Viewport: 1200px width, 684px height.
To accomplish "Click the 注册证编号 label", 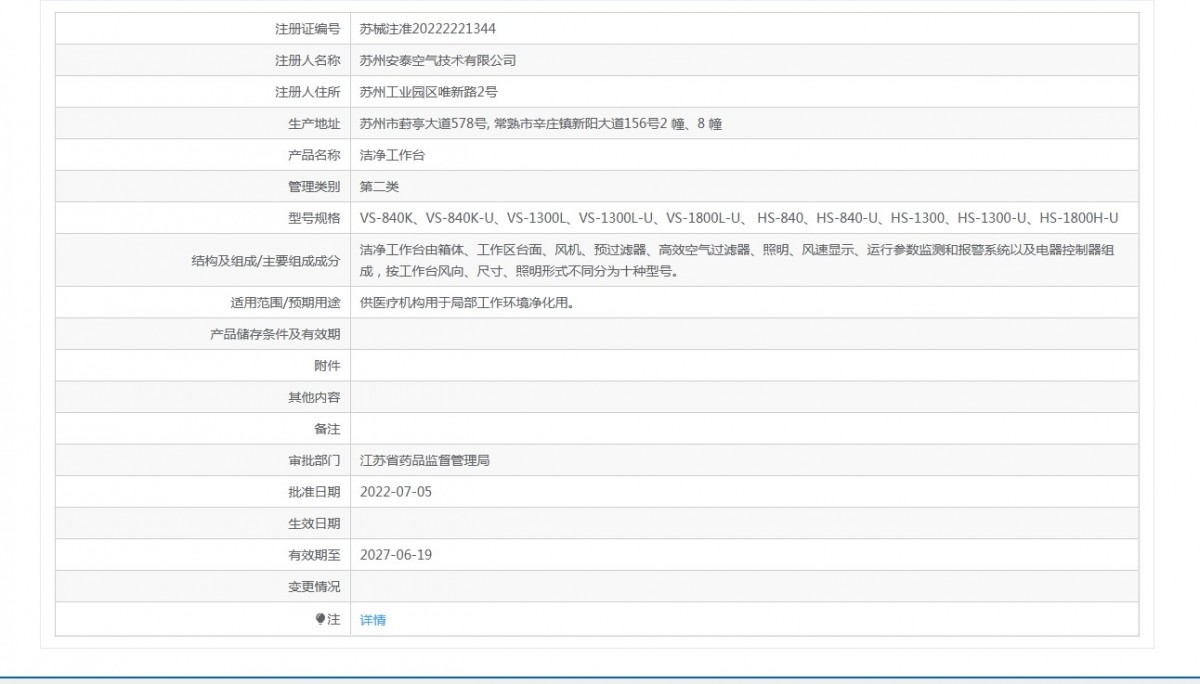I will pos(307,29).
